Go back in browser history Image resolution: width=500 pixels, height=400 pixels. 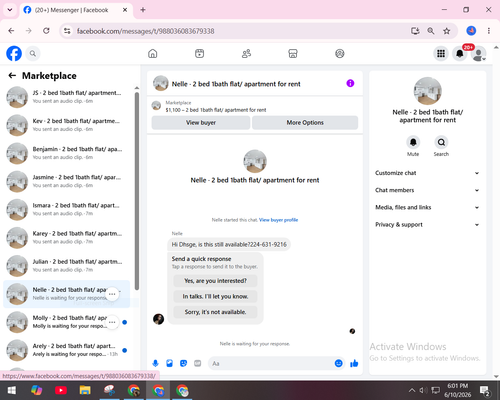point(11,31)
